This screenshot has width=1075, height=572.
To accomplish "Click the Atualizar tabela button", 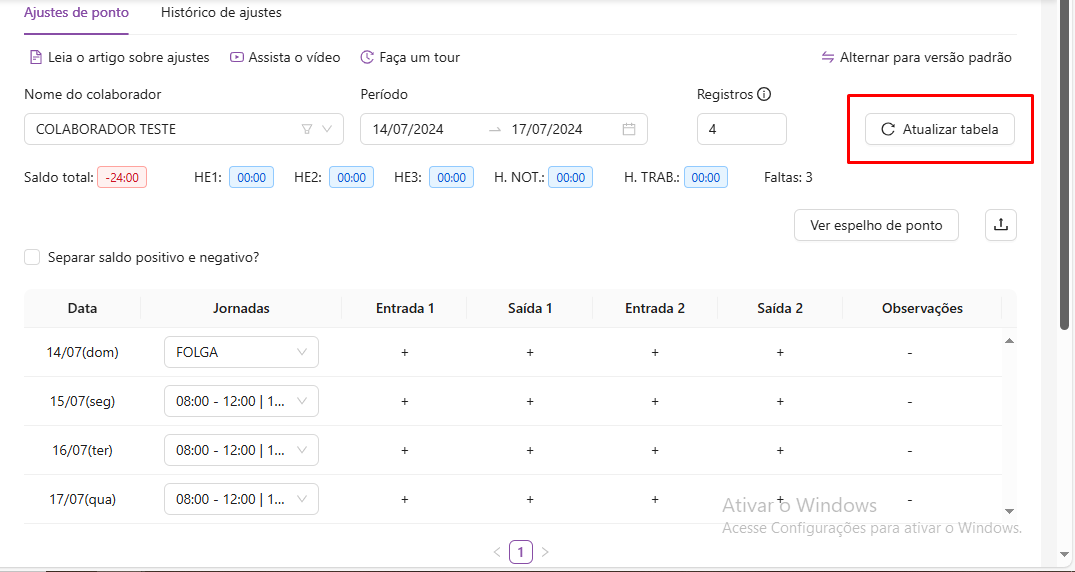I will 939,129.
